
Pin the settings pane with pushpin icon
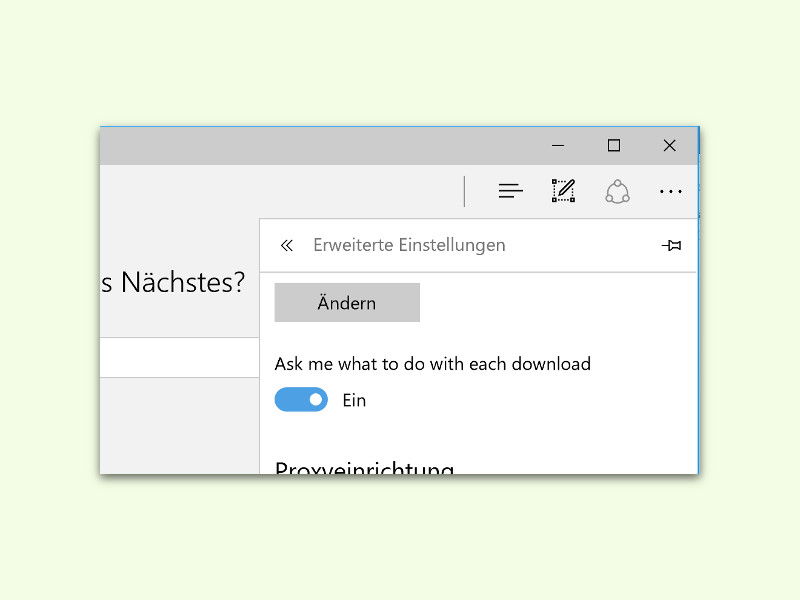(x=671, y=245)
